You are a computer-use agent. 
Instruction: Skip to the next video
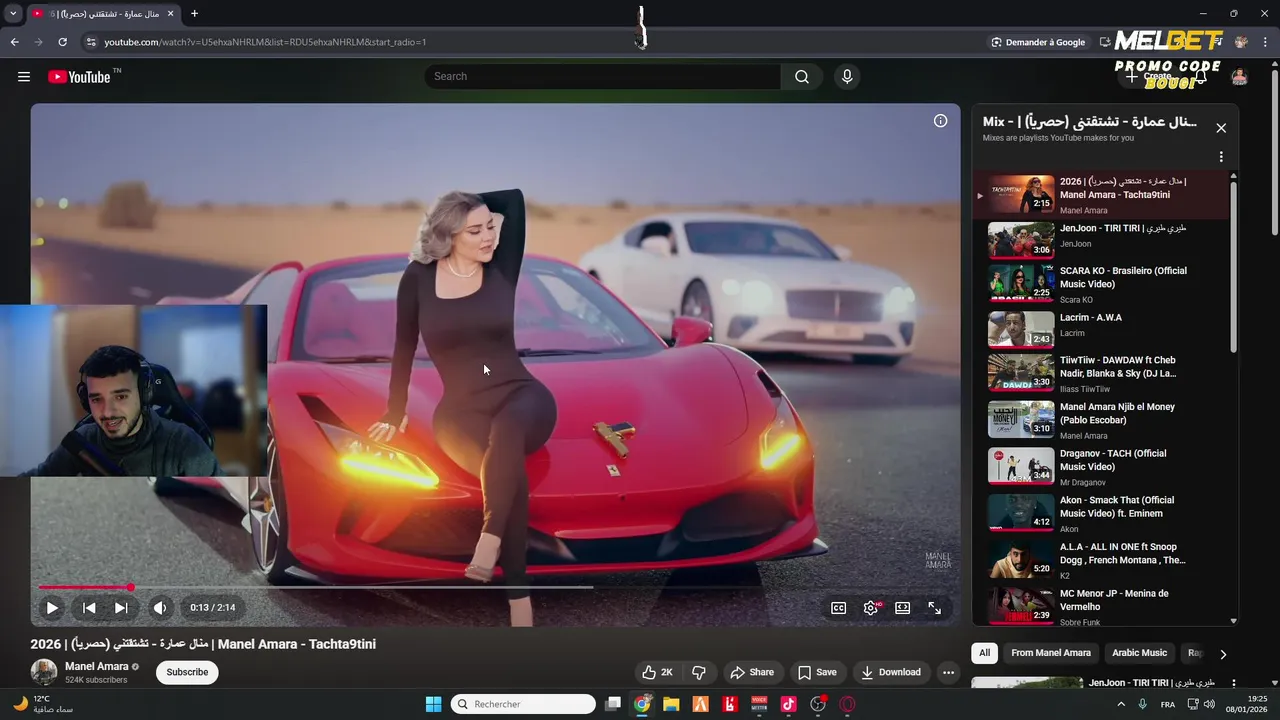121,607
